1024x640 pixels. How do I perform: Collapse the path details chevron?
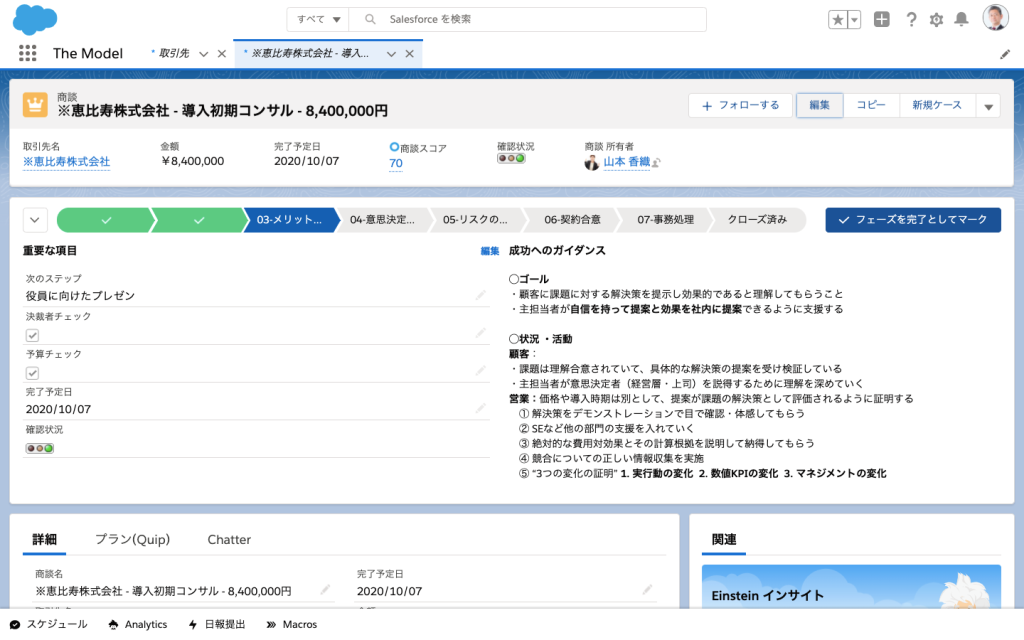coord(35,220)
